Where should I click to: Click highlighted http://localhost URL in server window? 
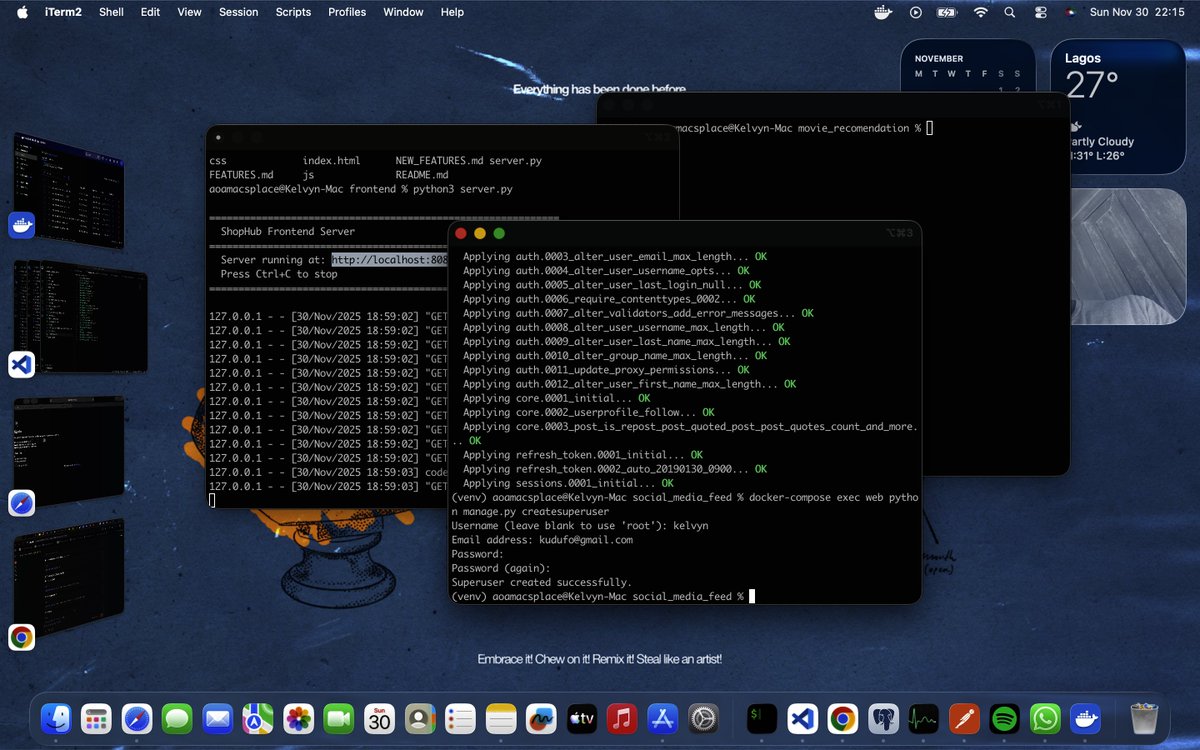(389, 260)
